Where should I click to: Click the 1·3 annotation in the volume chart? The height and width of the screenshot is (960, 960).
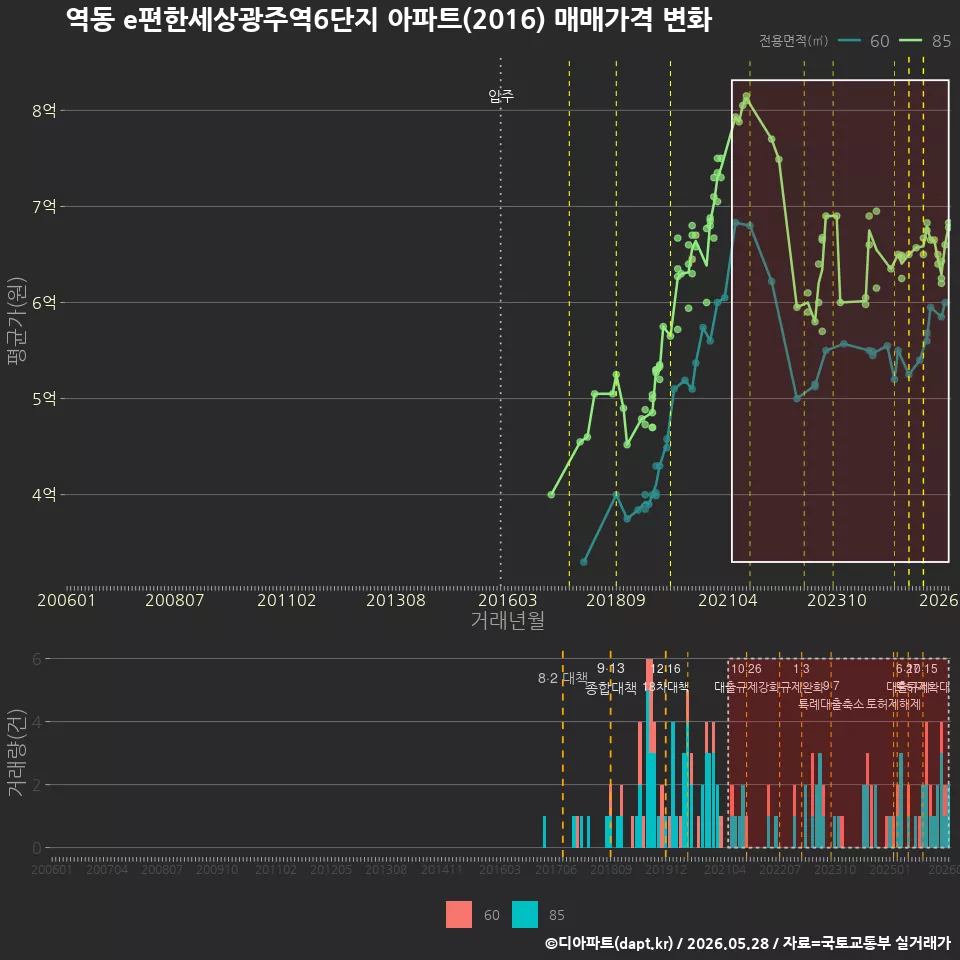(801, 669)
